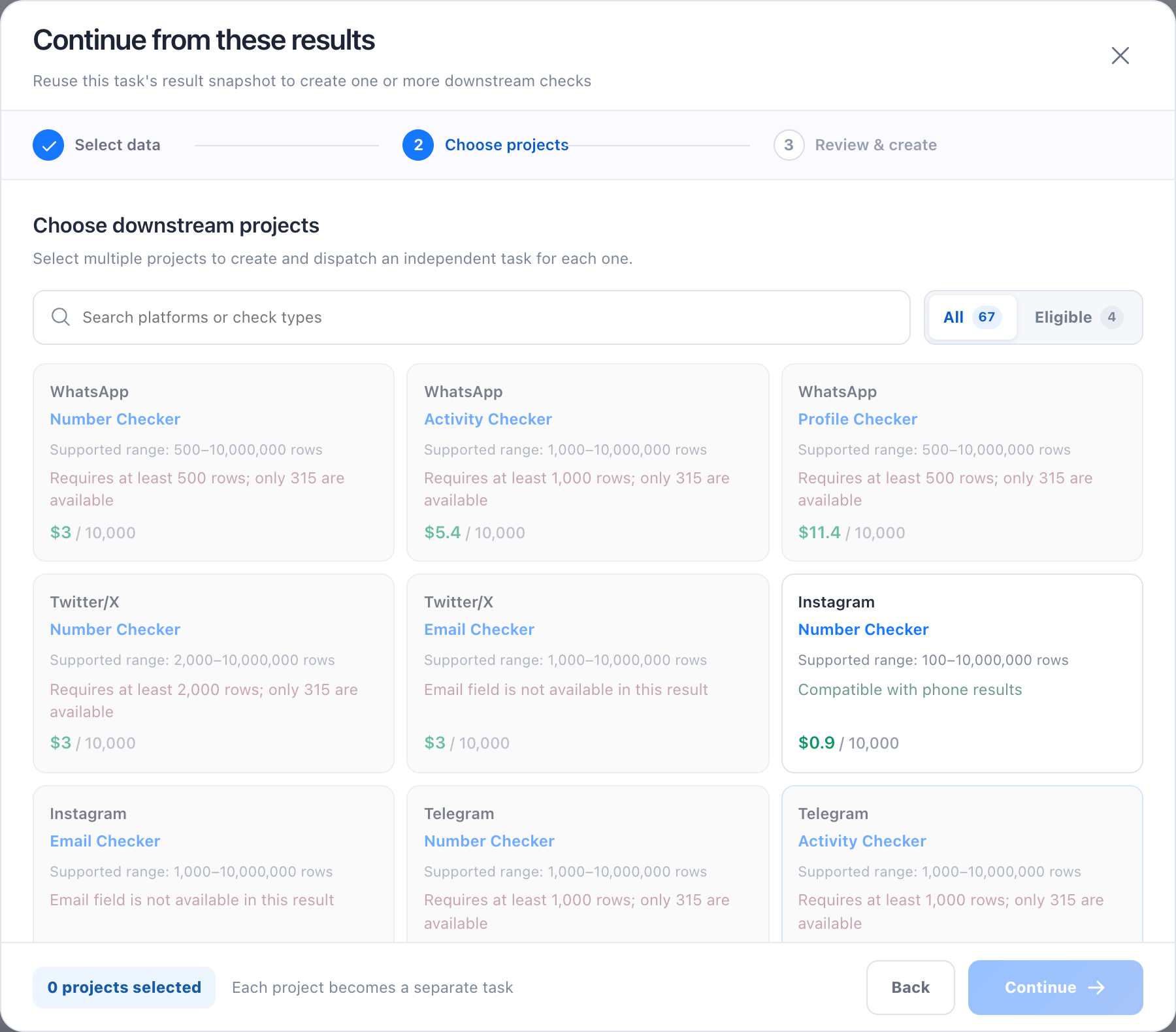Screen dimensions: 1176x1032
Task: Click the search magnifier icon
Action: click(61, 317)
